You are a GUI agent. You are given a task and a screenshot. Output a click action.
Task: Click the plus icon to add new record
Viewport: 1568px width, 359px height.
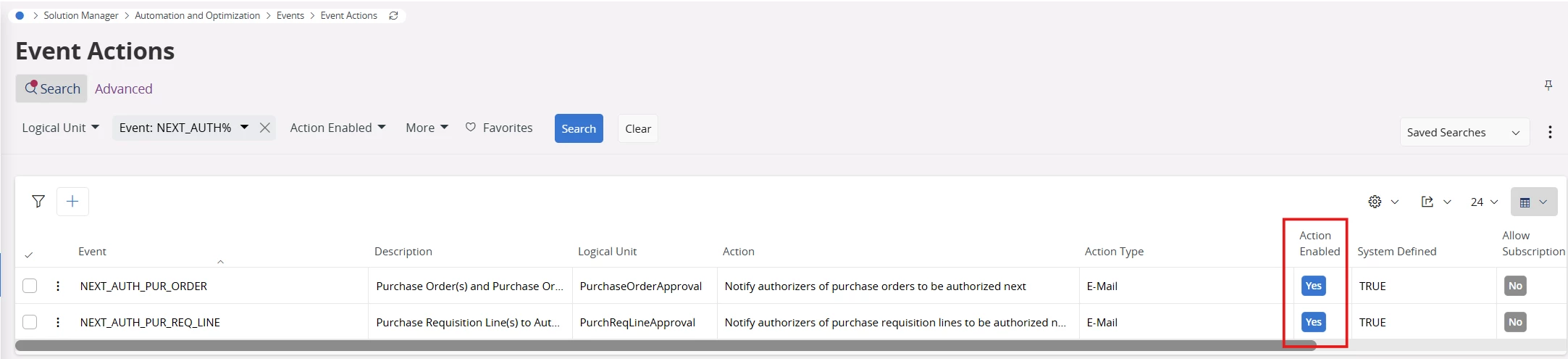pos(72,202)
